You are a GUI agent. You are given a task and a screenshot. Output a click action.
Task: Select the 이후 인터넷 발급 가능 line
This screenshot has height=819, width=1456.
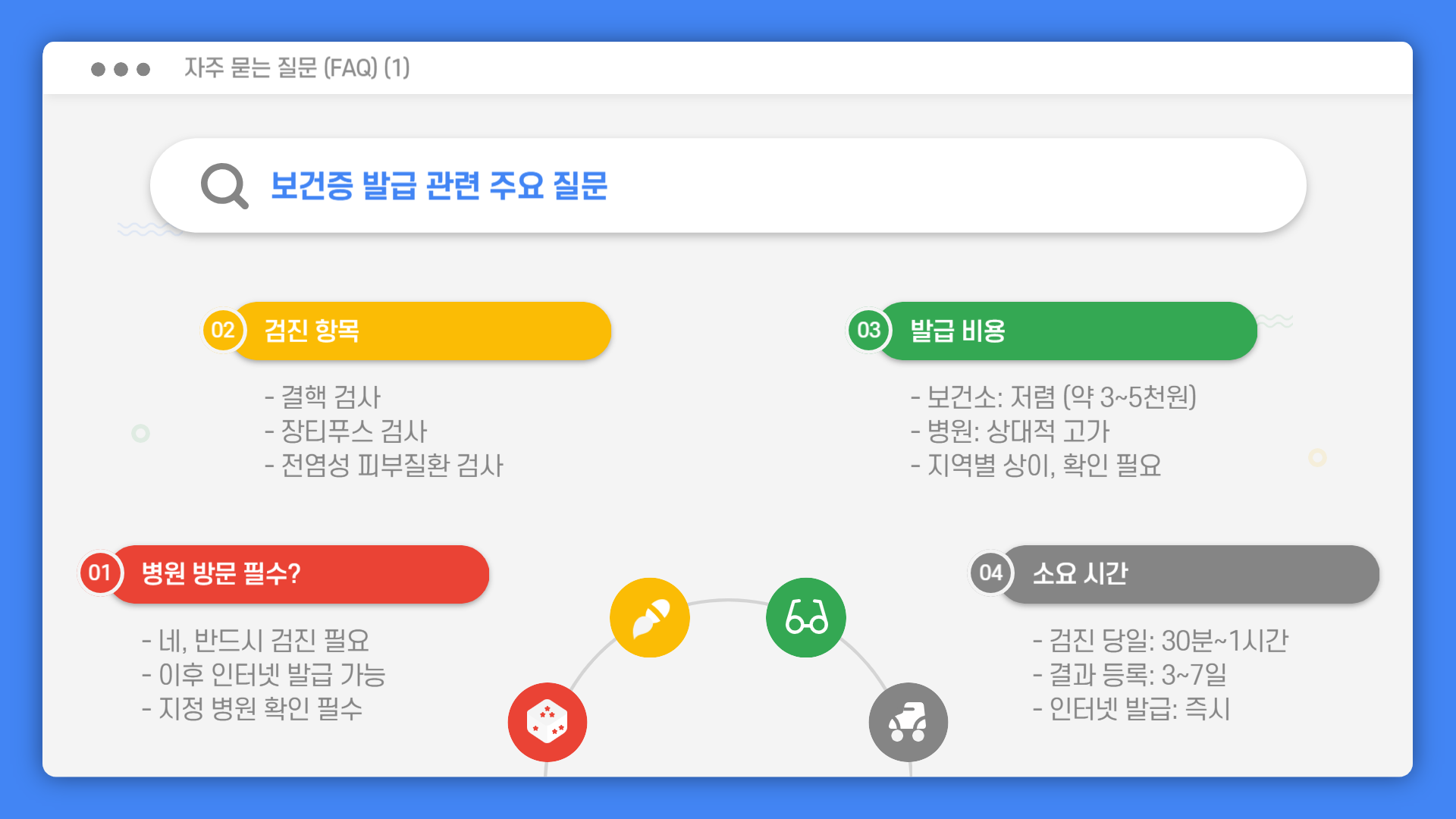pos(264,675)
